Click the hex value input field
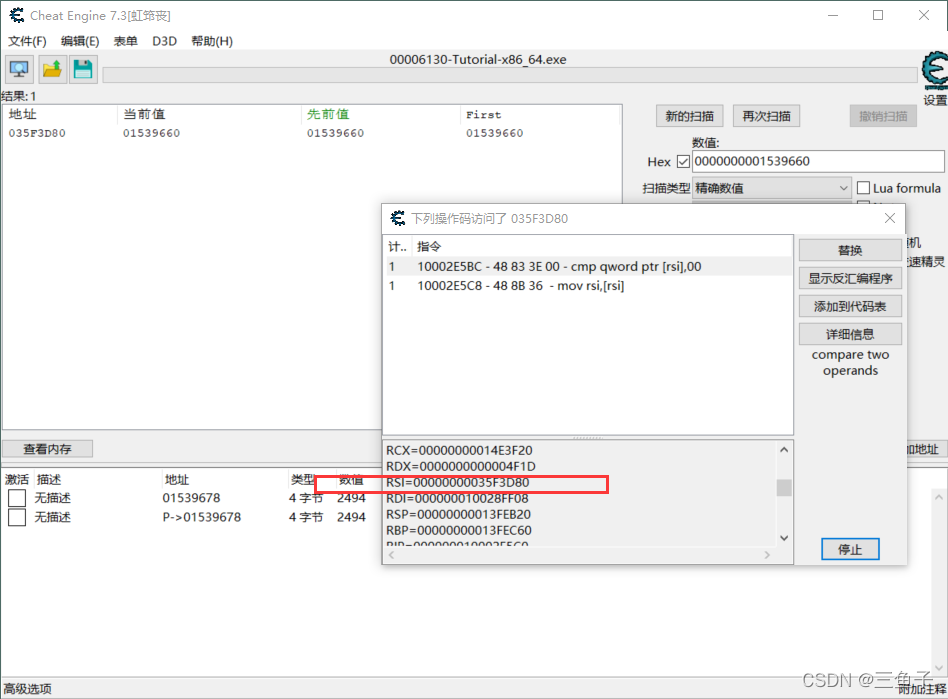The image size is (948, 699). tap(817, 161)
